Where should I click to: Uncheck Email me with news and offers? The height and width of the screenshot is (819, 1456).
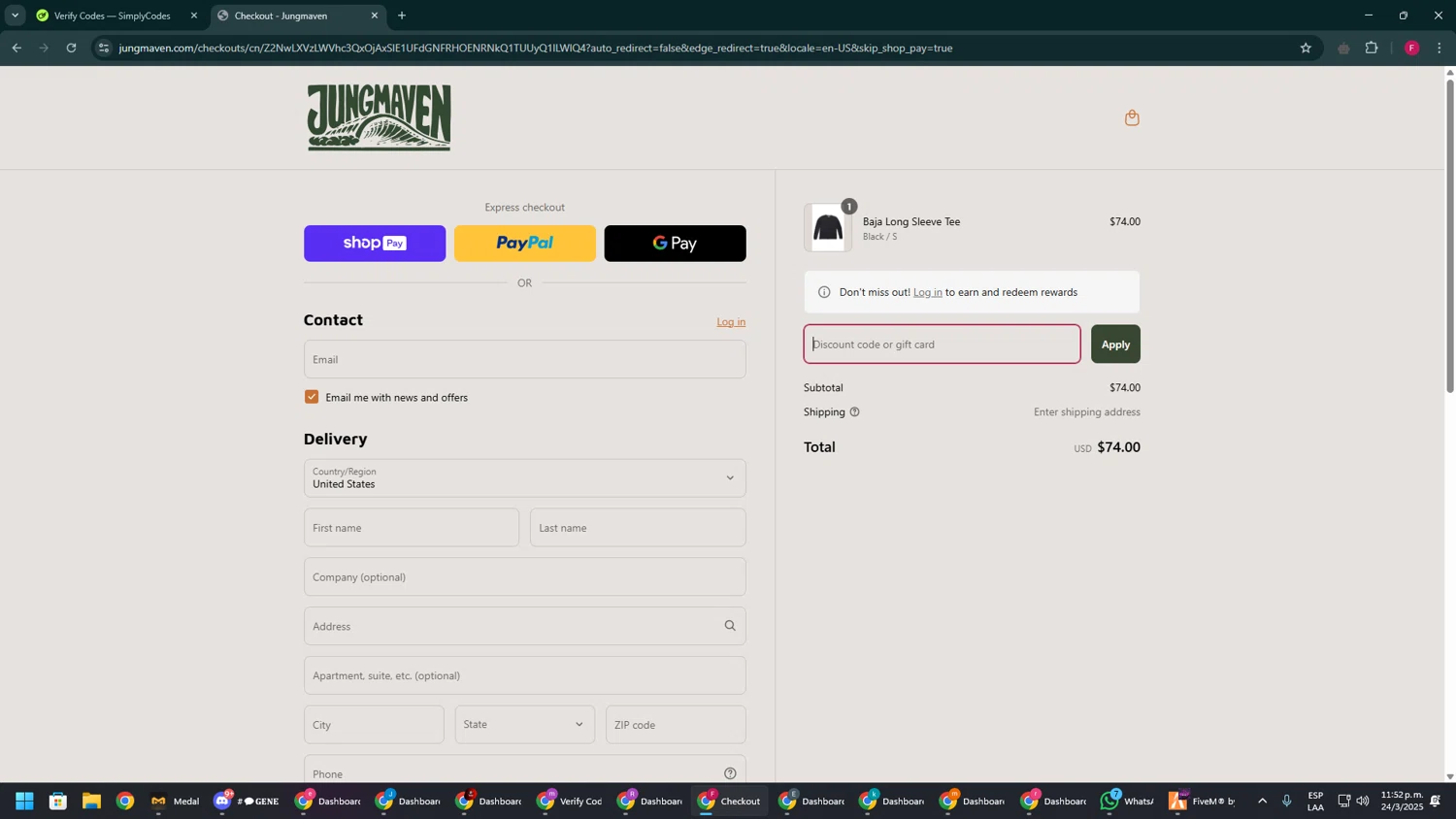point(312,397)
